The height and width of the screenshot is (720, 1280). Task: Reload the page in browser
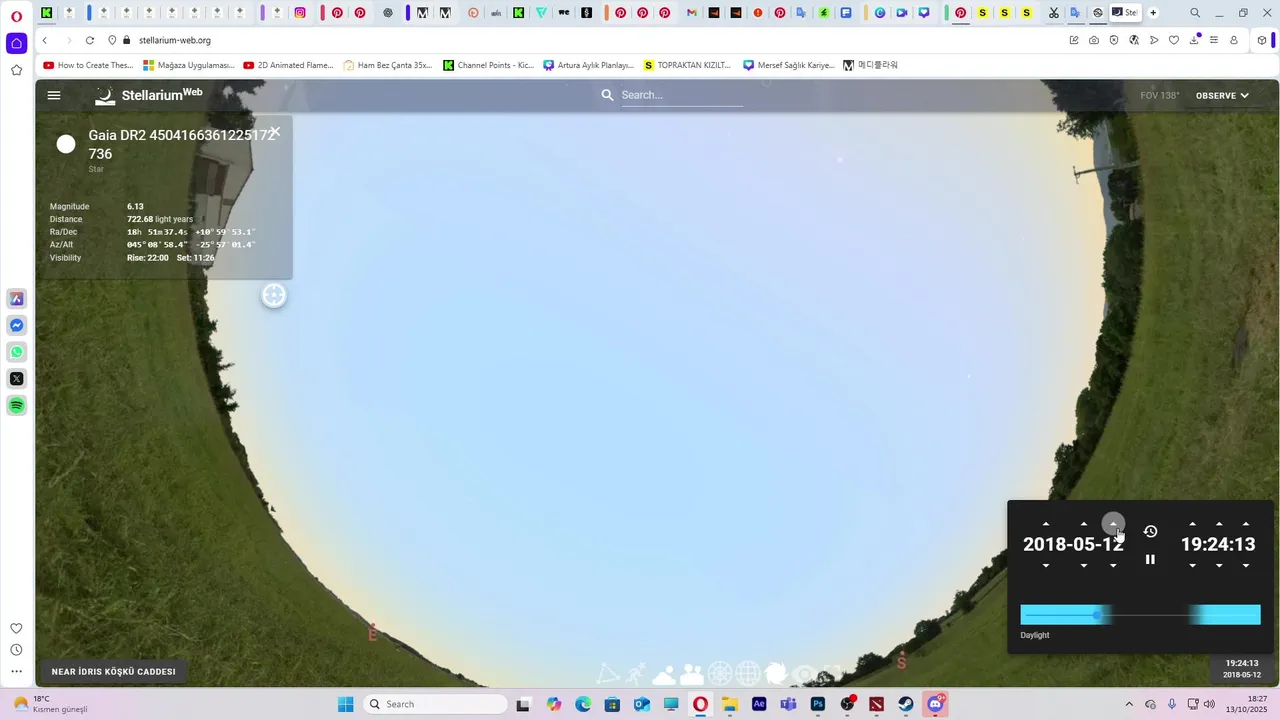coord(89,40)
